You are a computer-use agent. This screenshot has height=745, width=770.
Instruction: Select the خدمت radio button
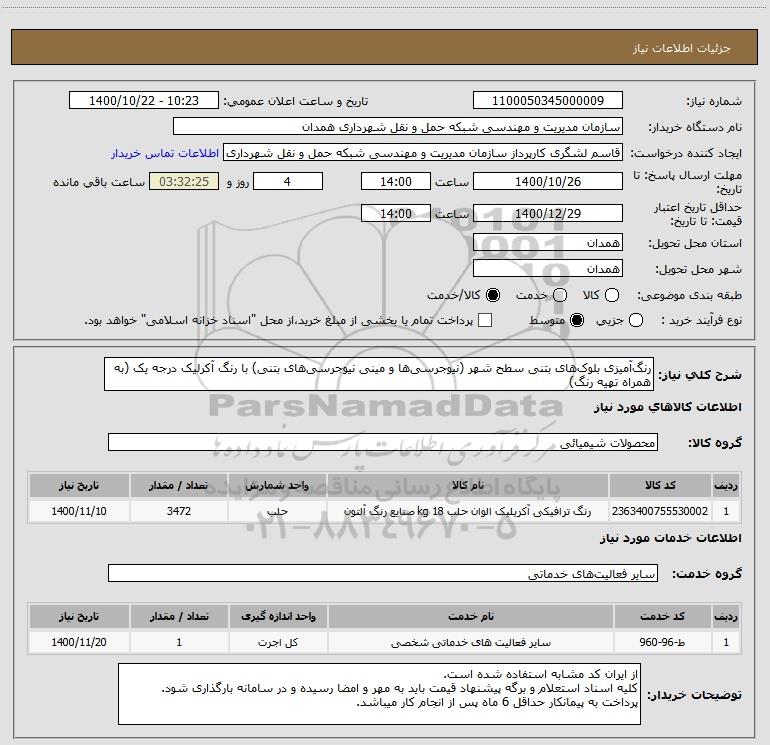pos(560,295)
